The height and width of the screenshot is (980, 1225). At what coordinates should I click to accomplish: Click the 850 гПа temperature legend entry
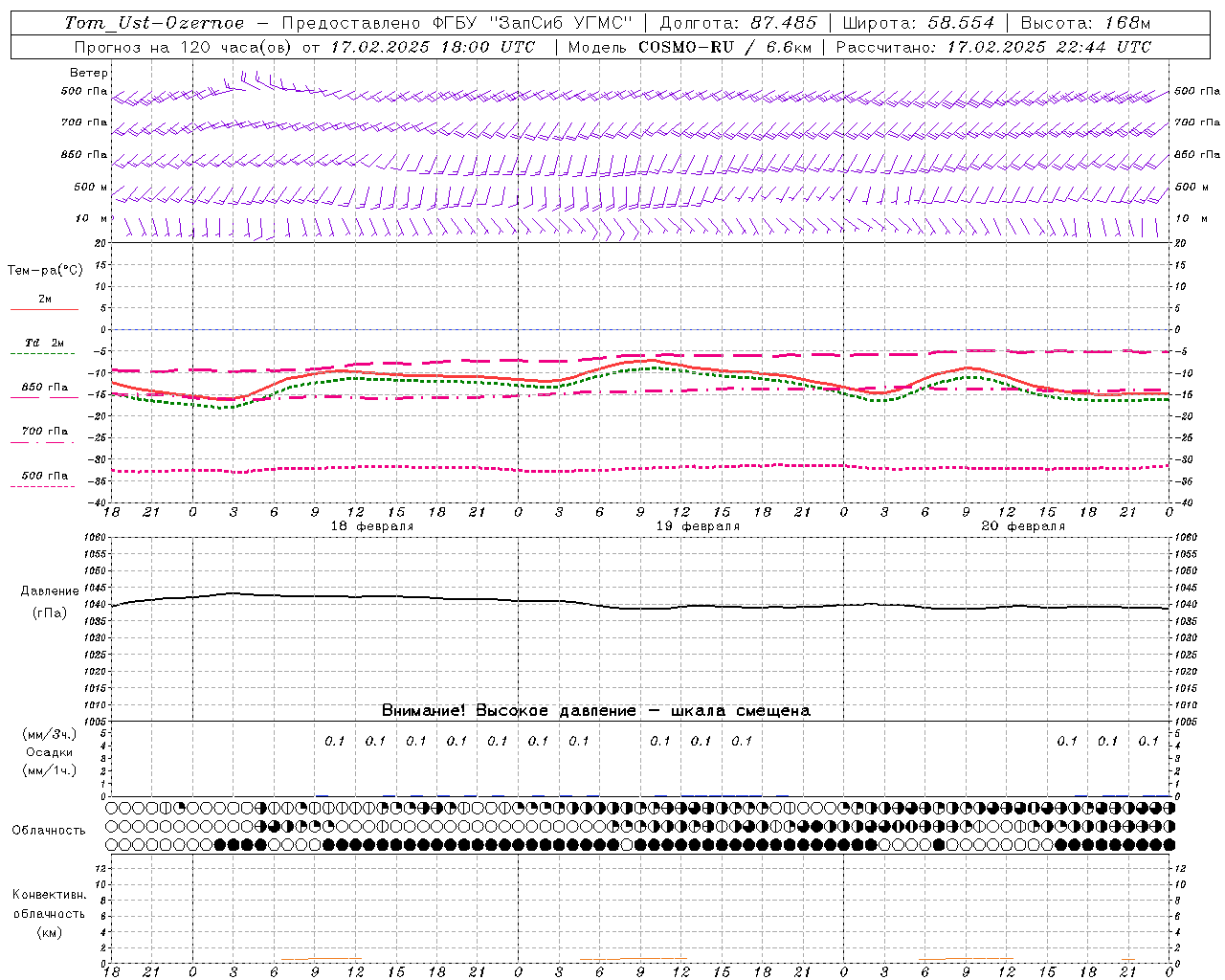(x=45, y=387)
